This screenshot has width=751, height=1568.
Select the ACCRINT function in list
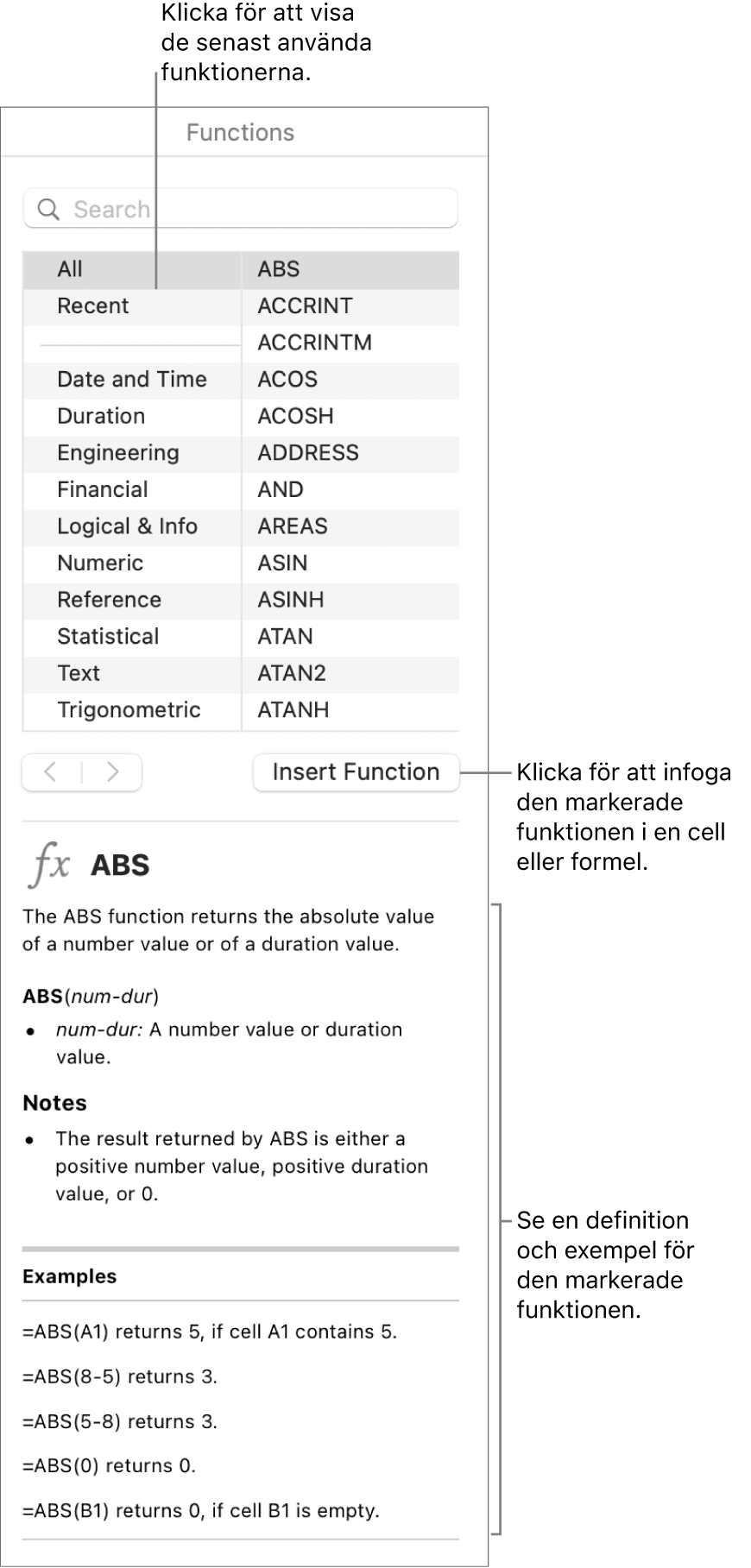tap(305, 306)
